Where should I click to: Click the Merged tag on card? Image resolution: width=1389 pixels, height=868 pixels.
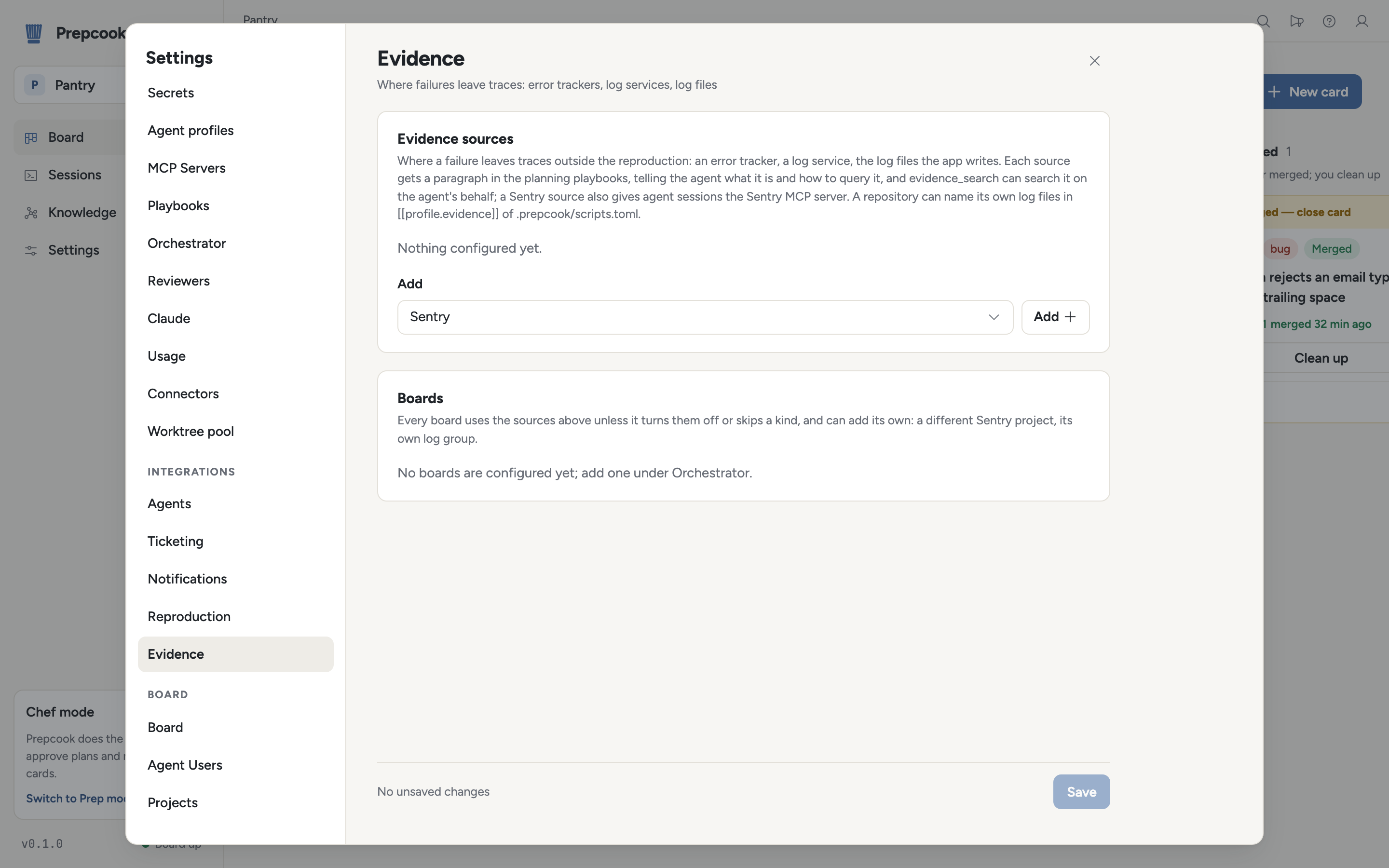click(x=1332, y=249)
